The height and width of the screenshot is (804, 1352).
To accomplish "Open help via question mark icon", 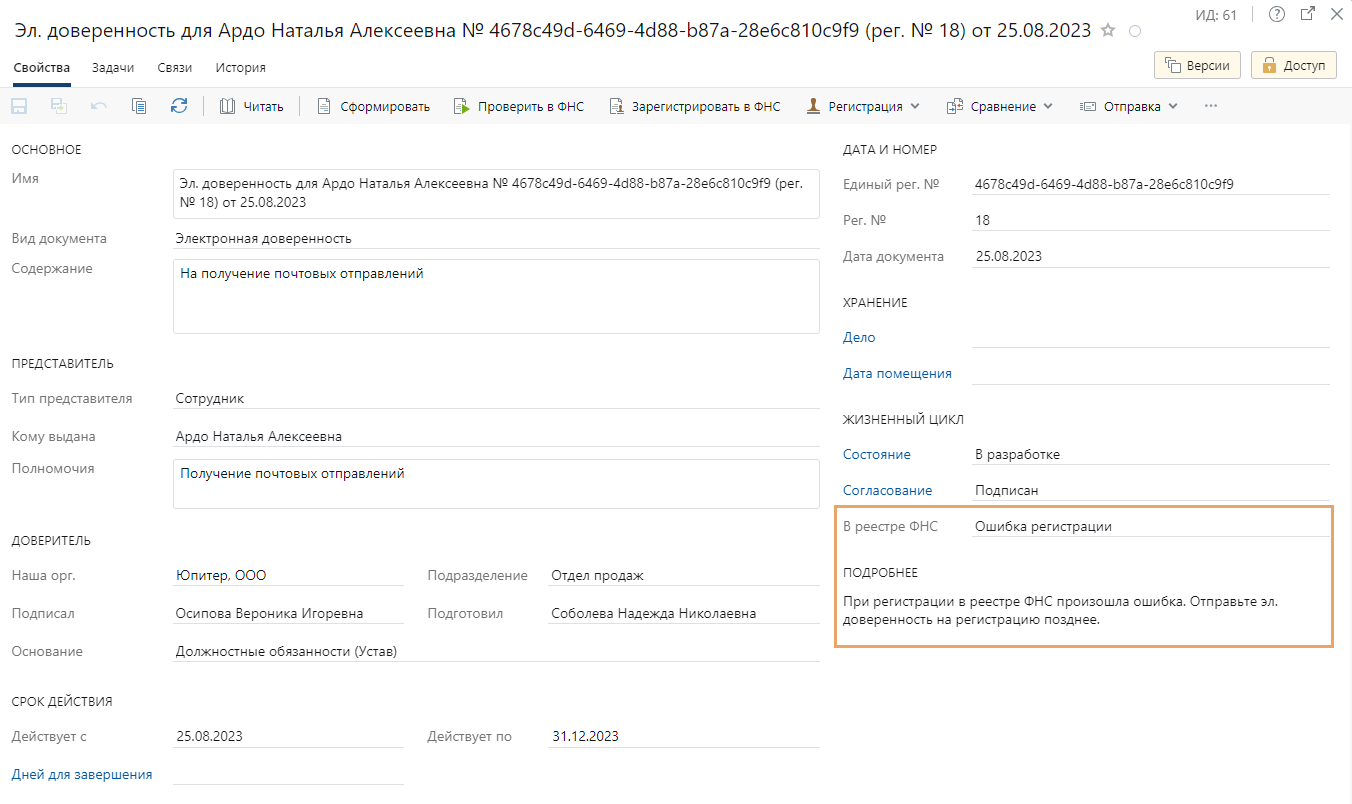I will [x=1276, y=15].
